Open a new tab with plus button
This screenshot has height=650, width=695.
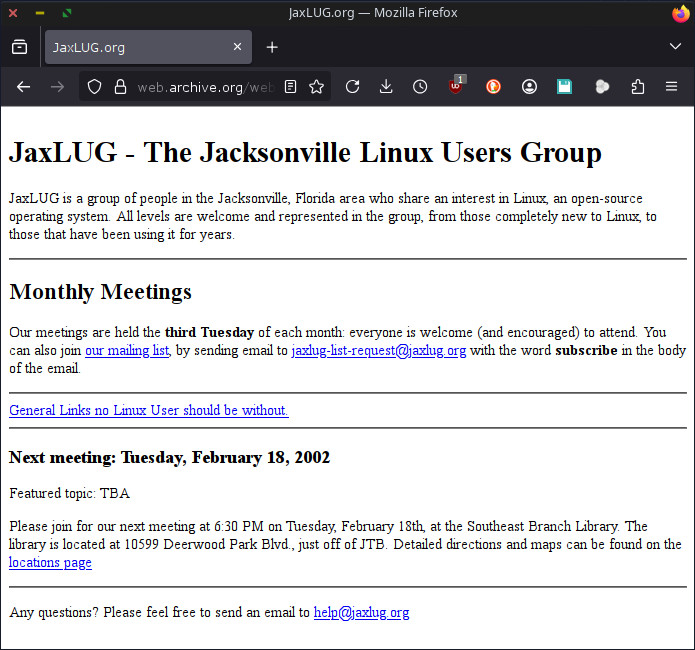(x=272, y=47)
